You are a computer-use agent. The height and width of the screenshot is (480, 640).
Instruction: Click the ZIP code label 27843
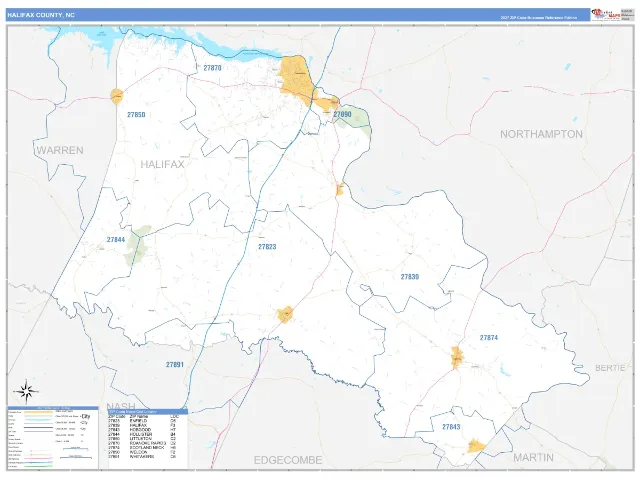point(451,427)
